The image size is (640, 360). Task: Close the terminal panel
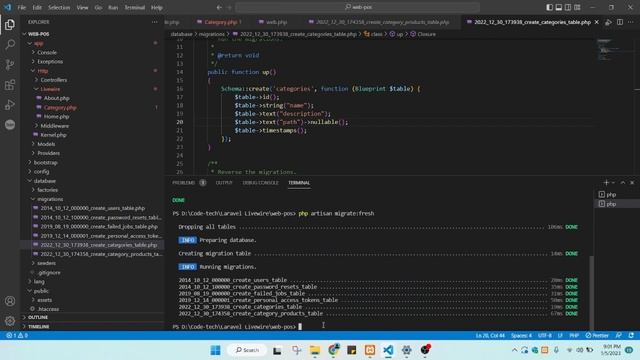pyautogui.click(x=632, y=183)
